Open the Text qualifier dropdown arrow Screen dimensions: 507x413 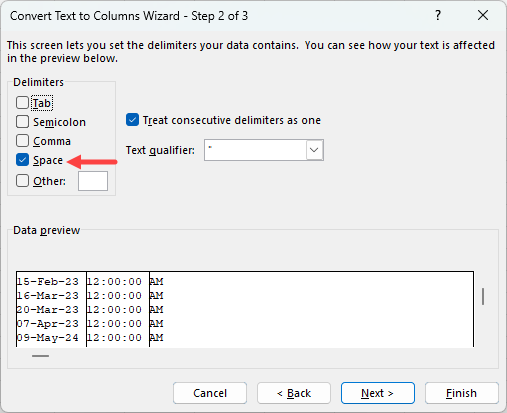[x=314, y=150]
